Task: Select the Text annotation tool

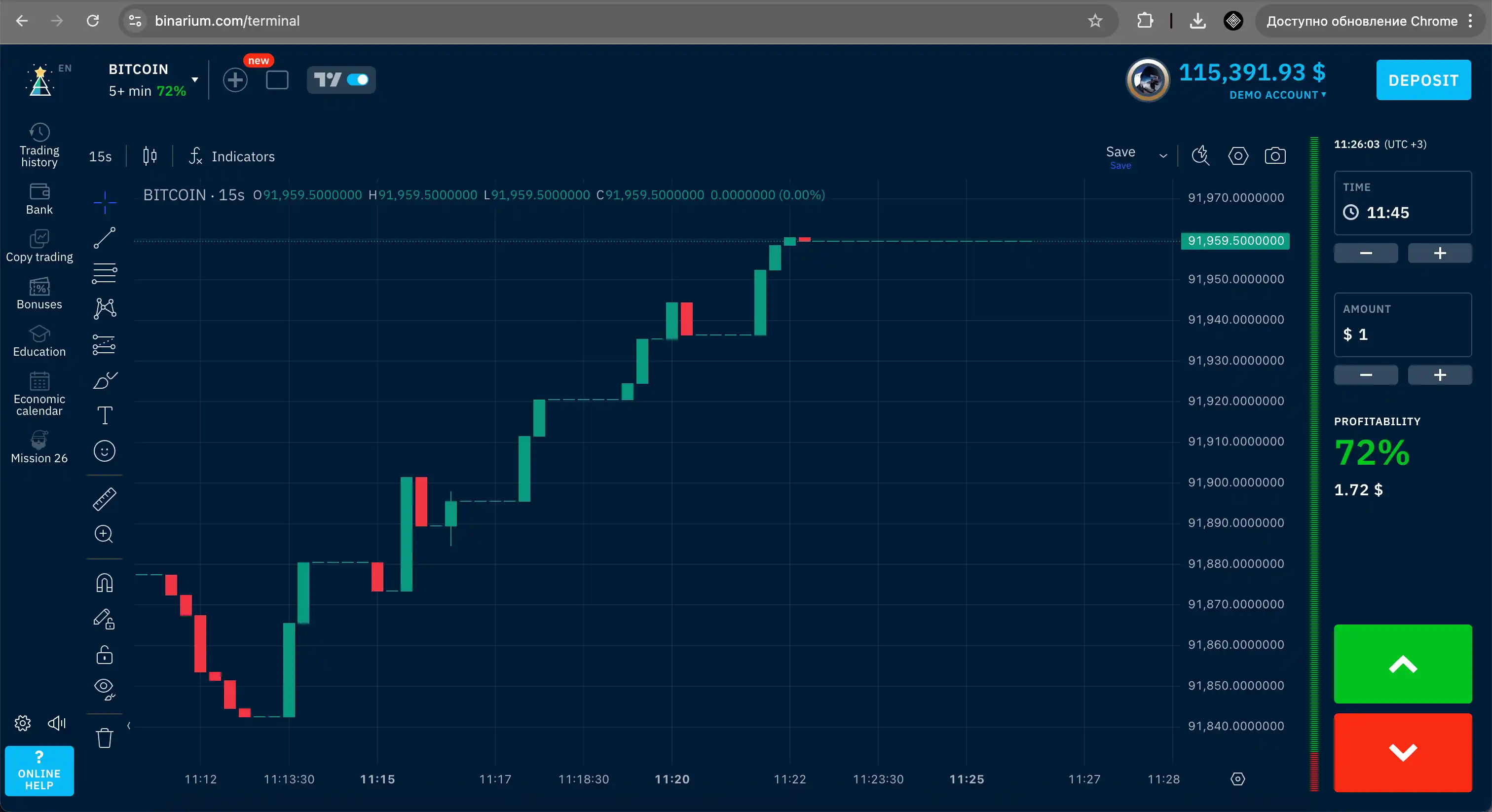Action: click(x=105, y=415)
